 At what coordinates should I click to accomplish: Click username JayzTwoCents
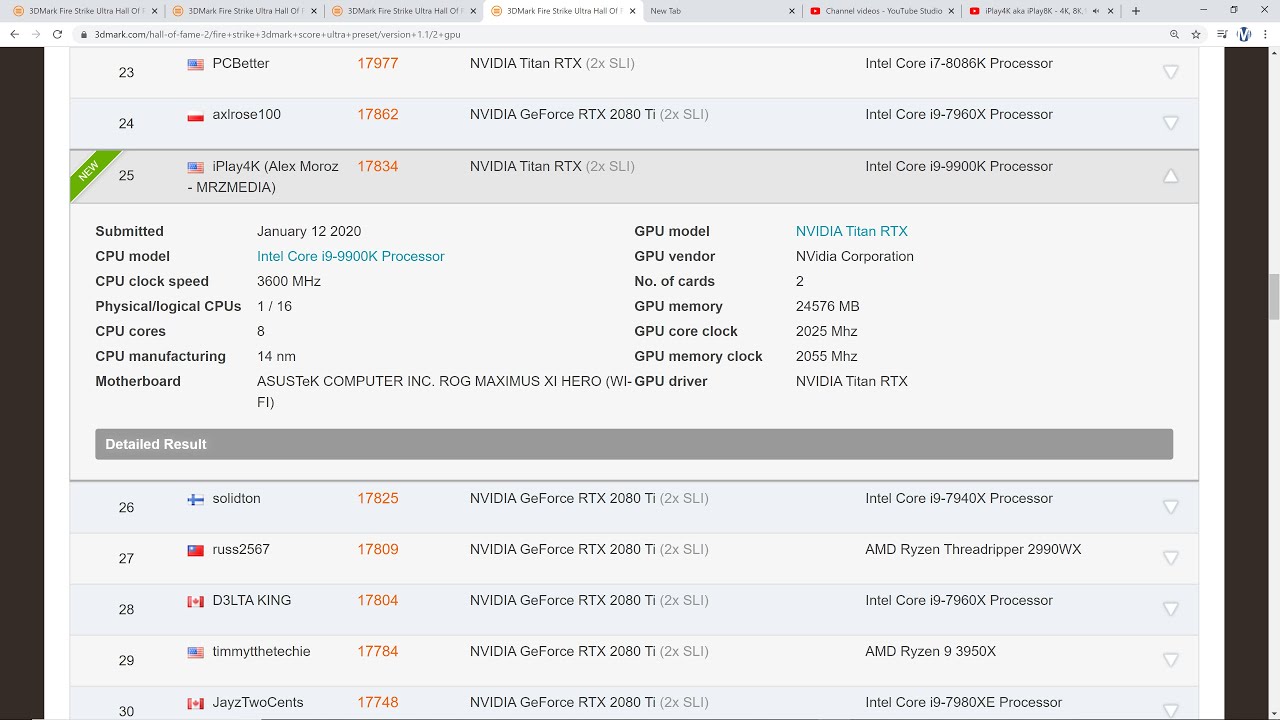(258, 702)
